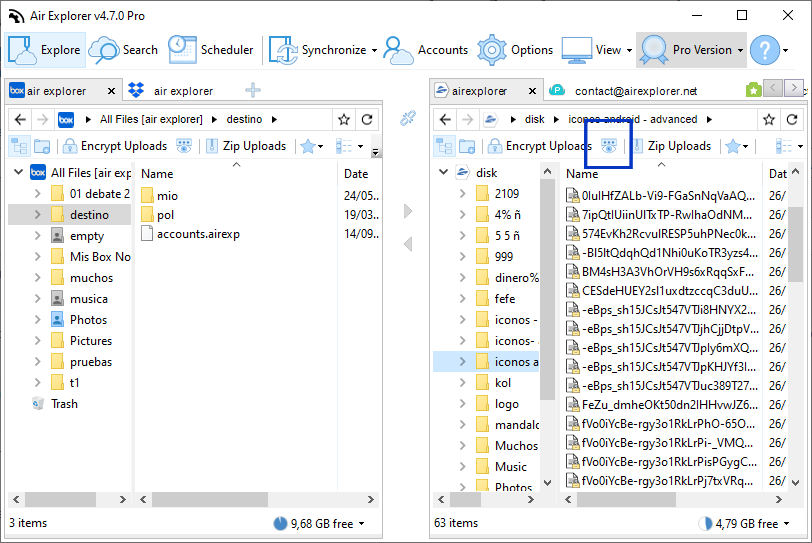Open Pro Version menu
Image resolution: width=812 pixels, height=543 pixels.
click(692, 50)
